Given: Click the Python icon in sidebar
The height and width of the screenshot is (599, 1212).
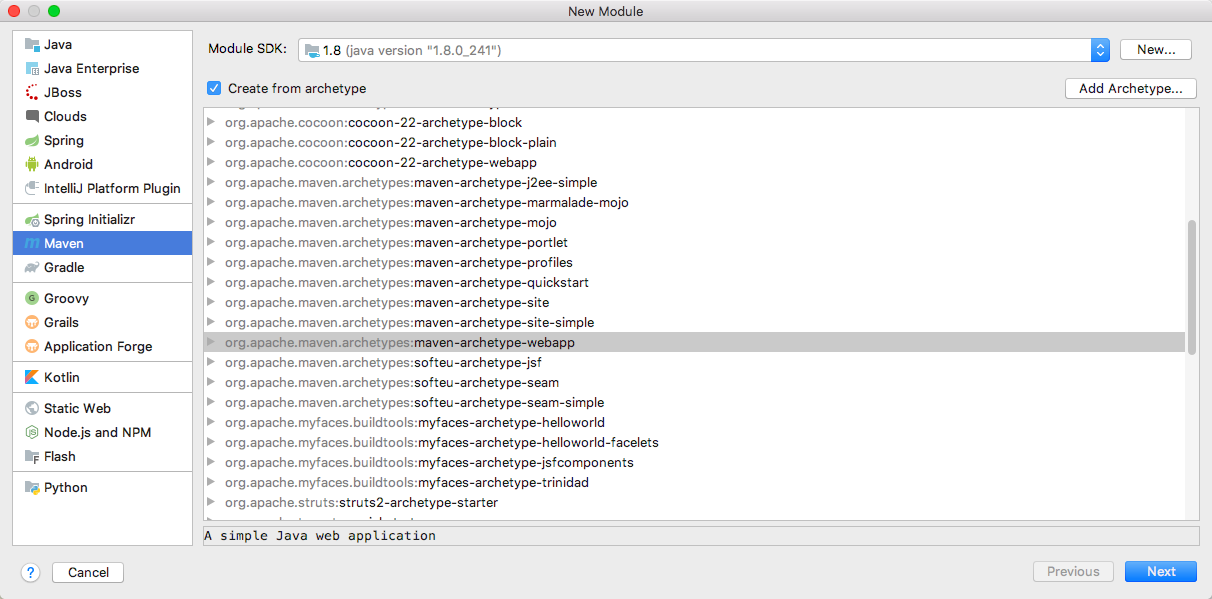Looking at the screenshot, I should [32, 488].
